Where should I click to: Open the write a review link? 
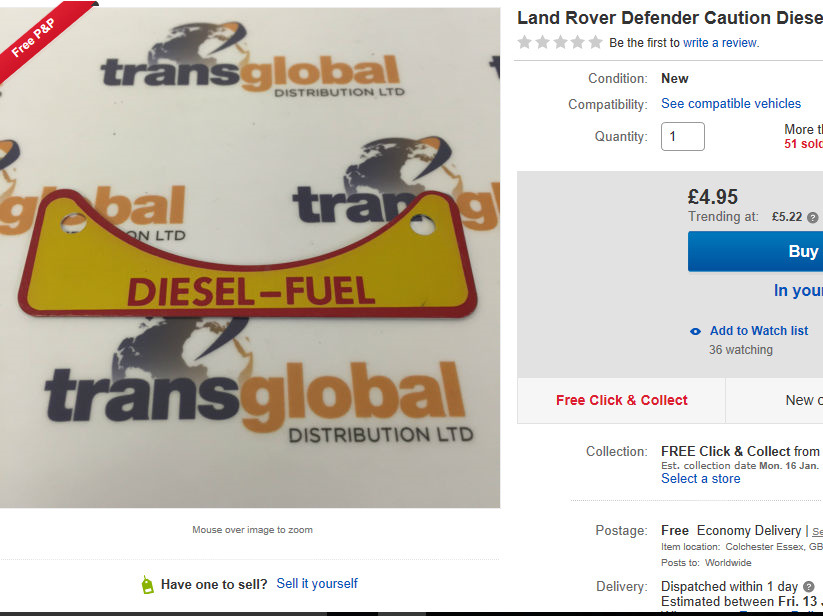pos(720,43)
